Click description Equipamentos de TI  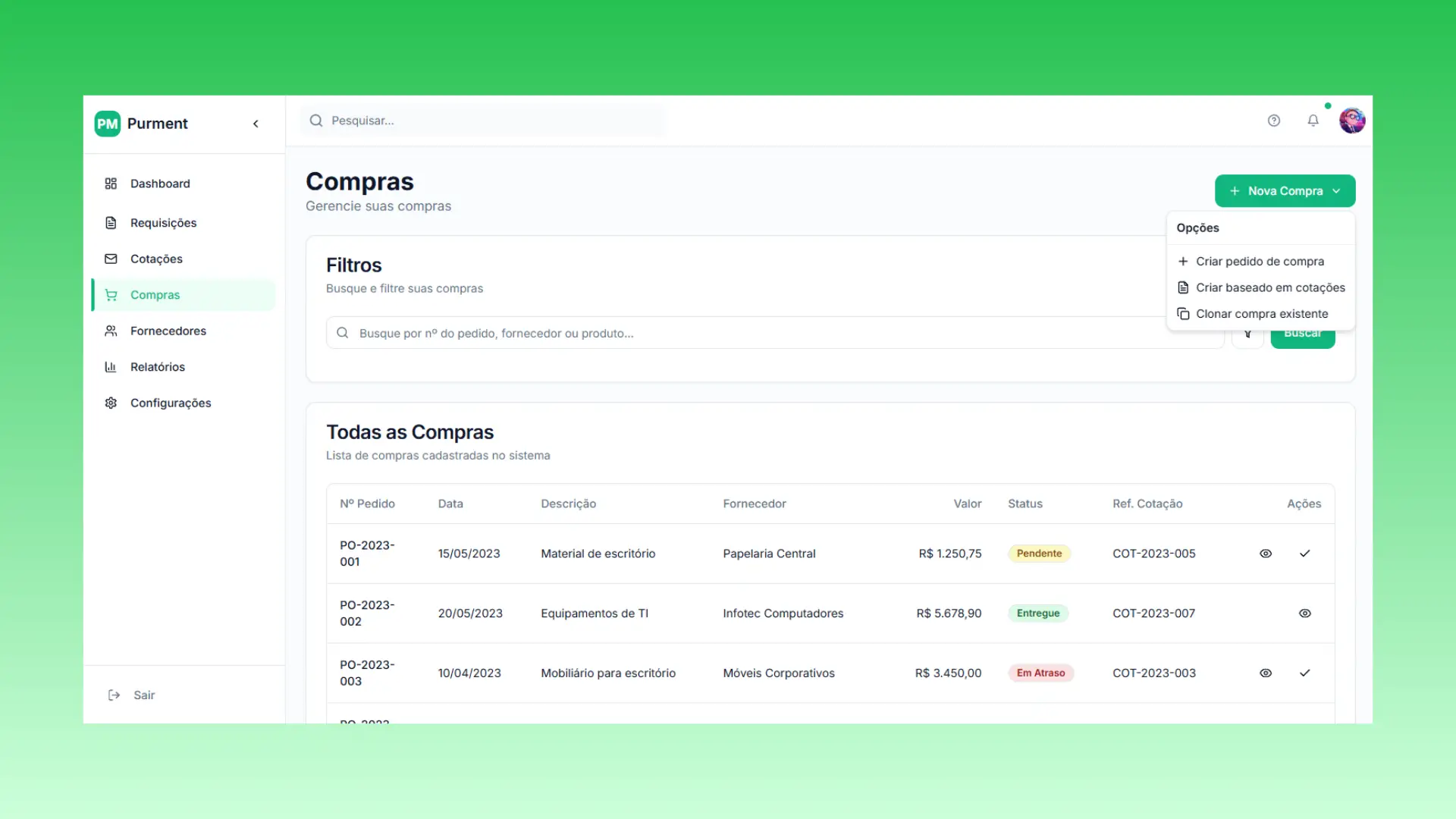594,613
